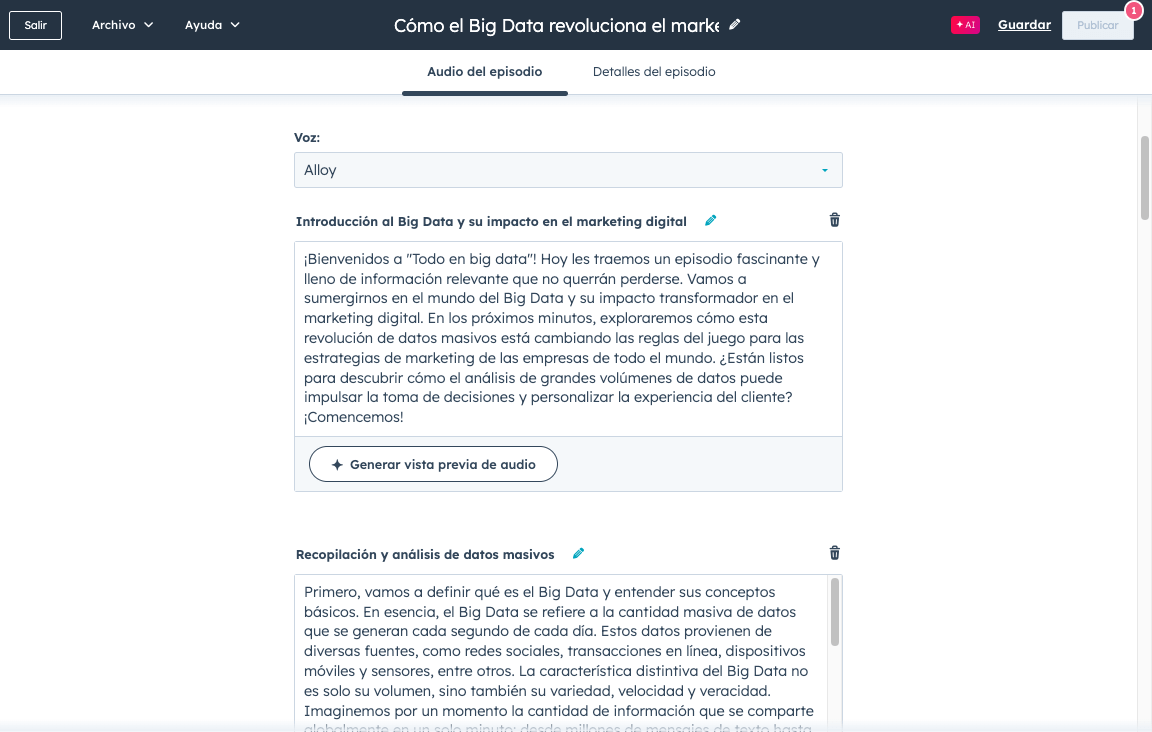Screen dimensions: 1152x732
Task: Click the Publicar button
Action: (x=1097, y=25)
